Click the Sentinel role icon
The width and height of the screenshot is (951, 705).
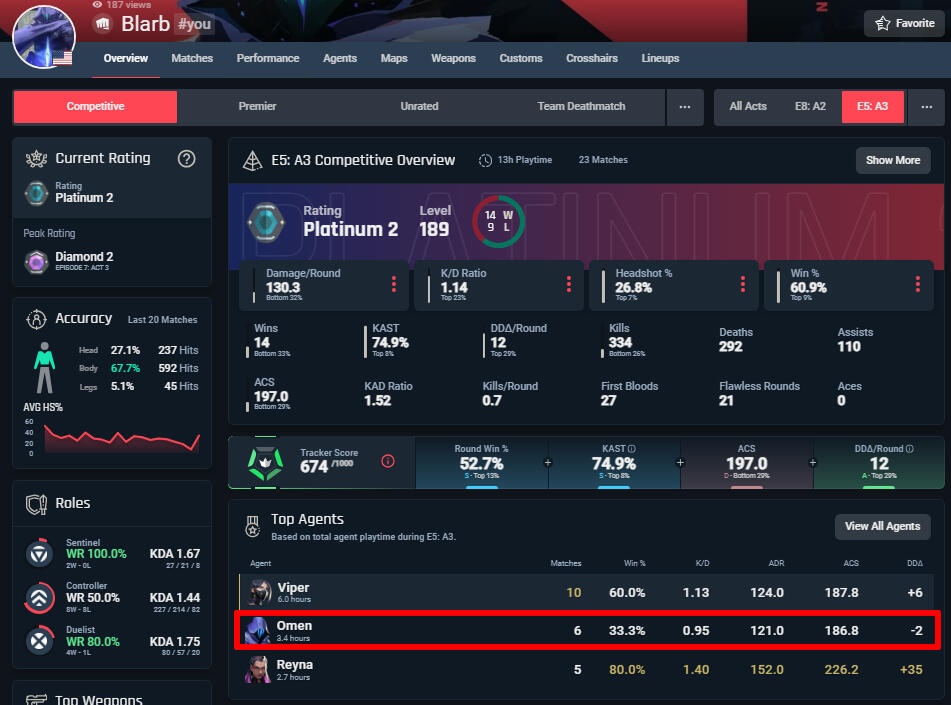tap(39, 553)
